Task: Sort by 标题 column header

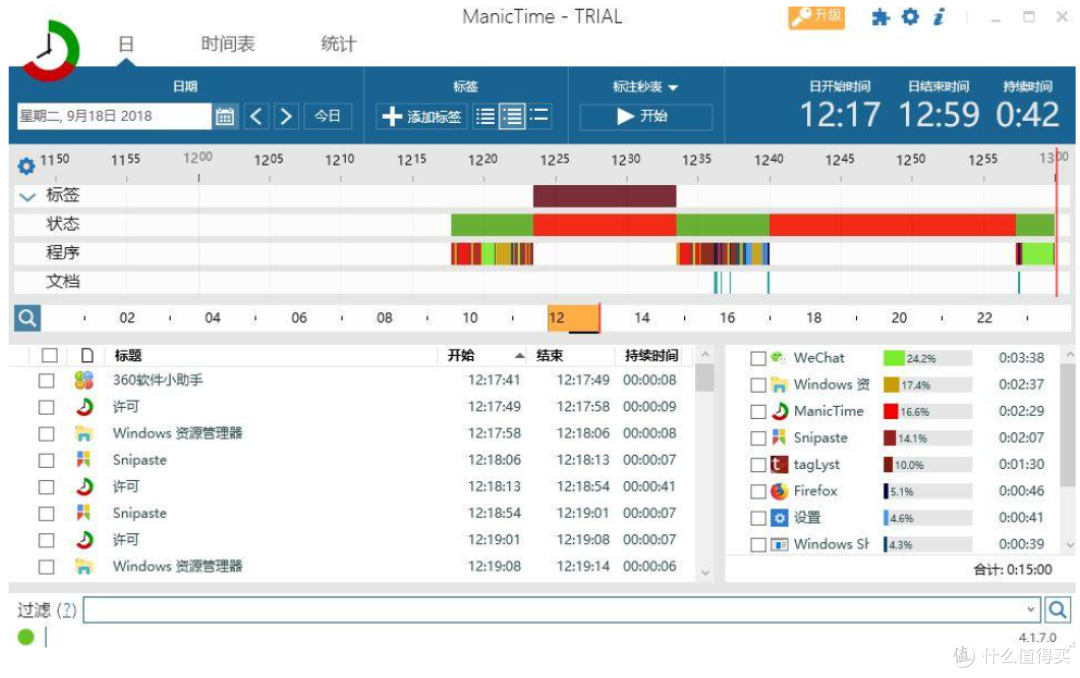Action: 128,356
